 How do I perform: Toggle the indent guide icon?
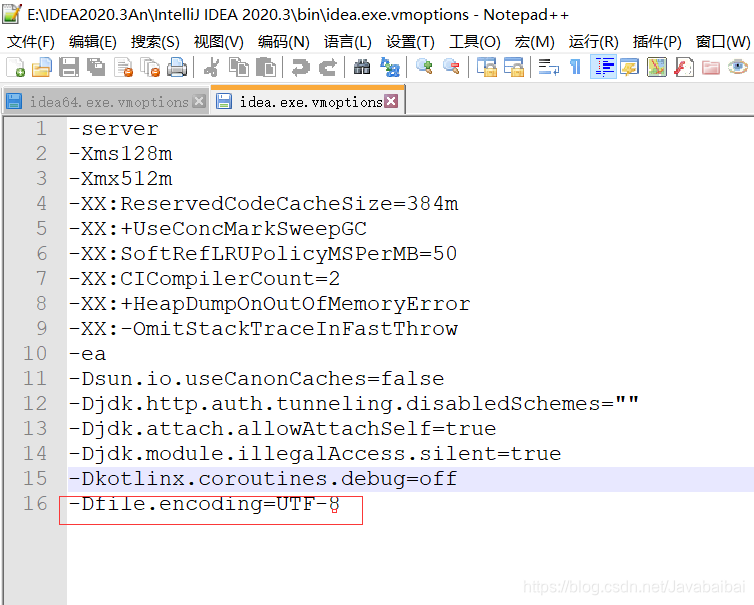603,67
